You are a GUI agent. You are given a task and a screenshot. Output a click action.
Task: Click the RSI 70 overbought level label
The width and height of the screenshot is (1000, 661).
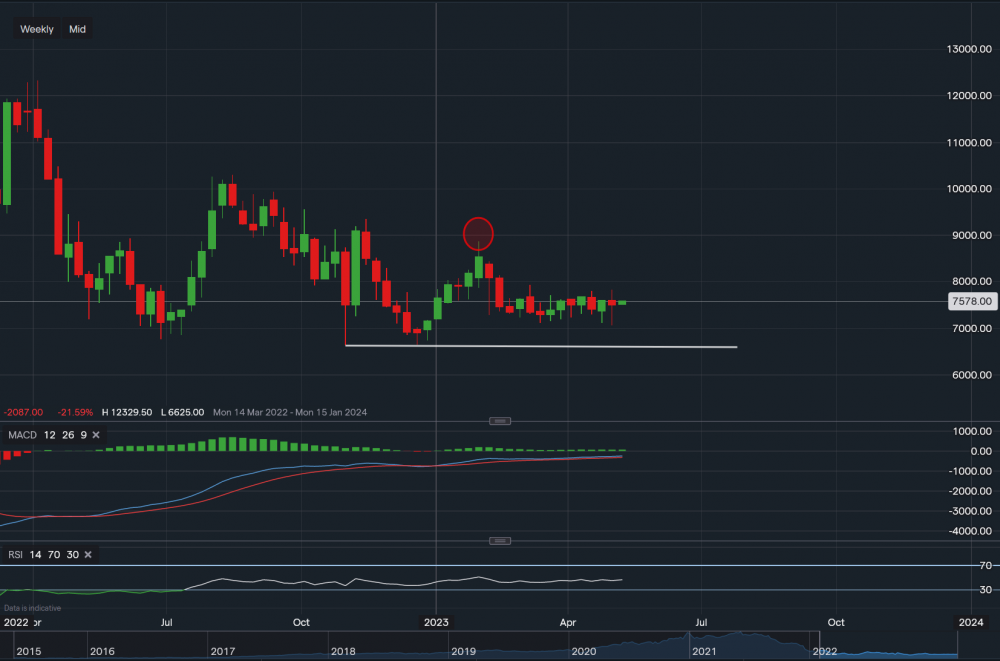[x=983, y=566]
